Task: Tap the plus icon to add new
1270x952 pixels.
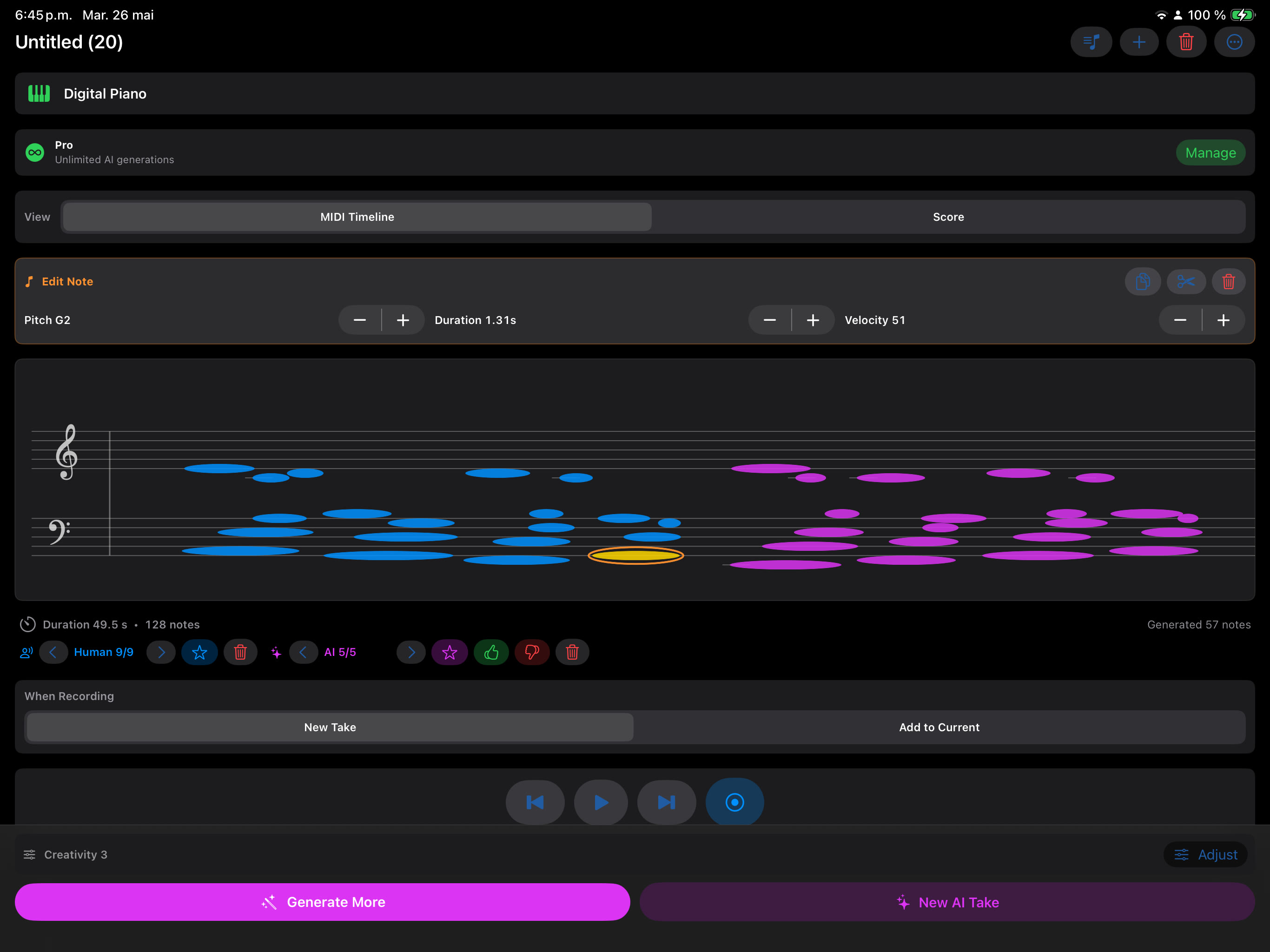Action: coord(1138,42)
